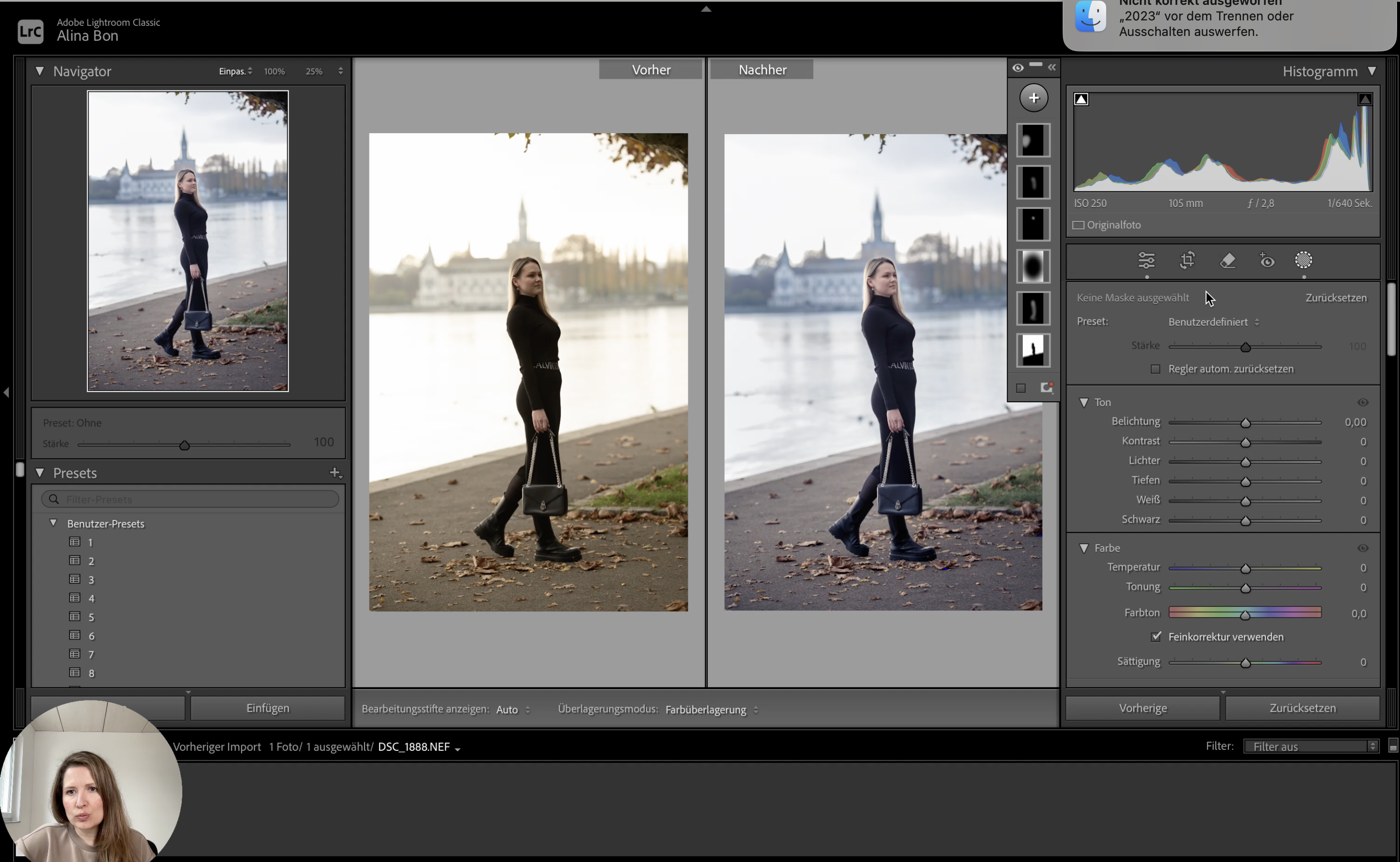The width and height of the screenshot is (1400, 862).
Task: Toggle Ton panel visibility eye
Action: 1363,402
